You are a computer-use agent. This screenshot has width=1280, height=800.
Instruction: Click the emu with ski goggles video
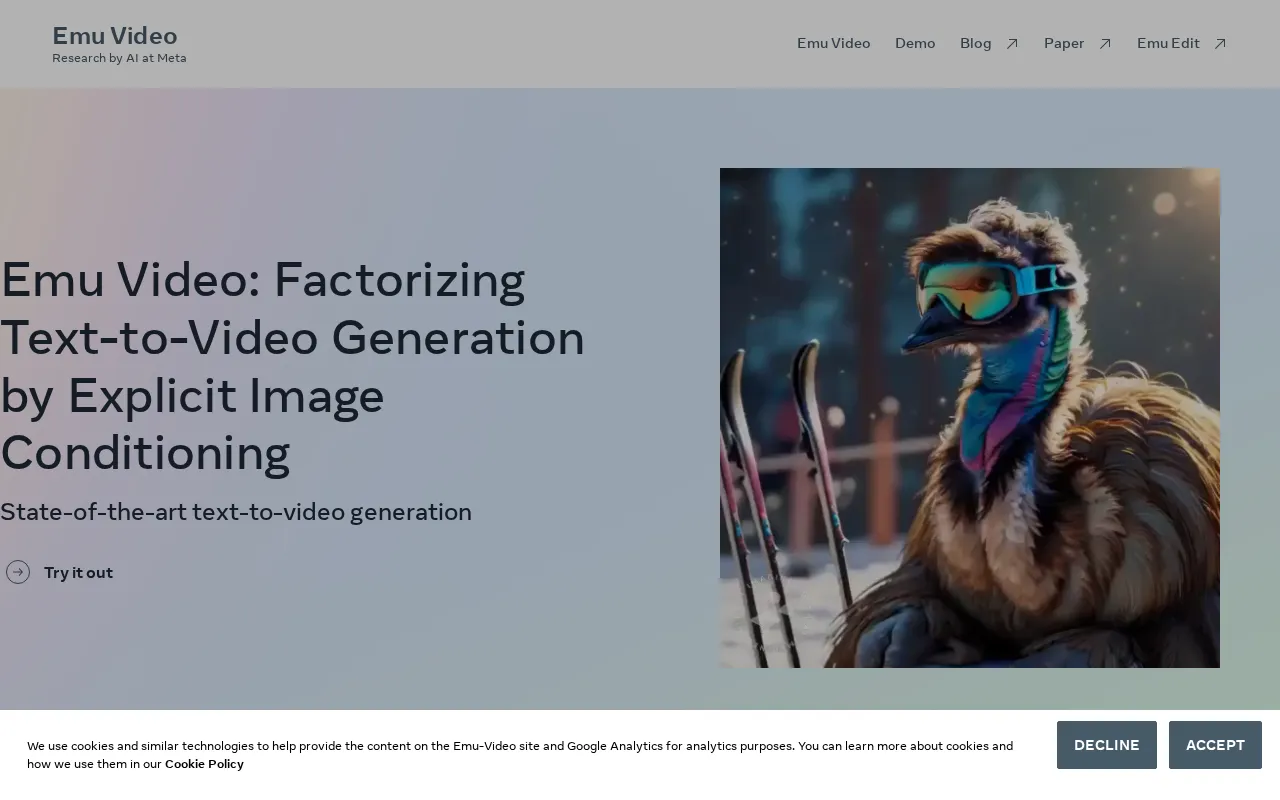click(x=970, y=418)
